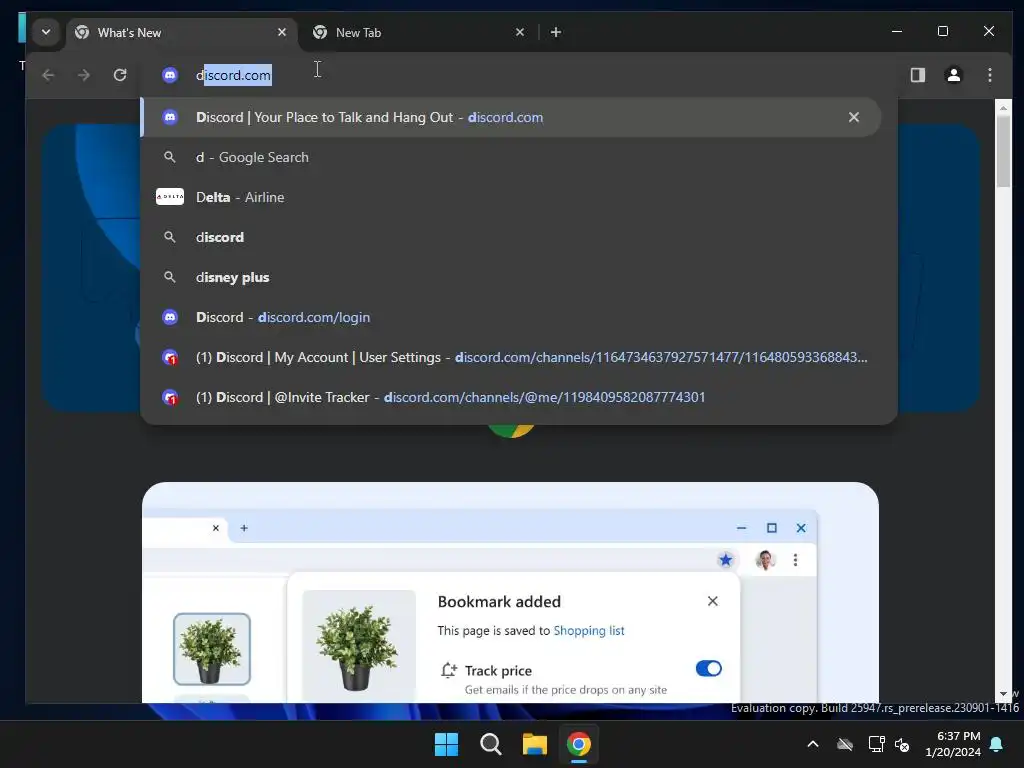Screen dimensions: 1024x768
Task: Click the browser back arrow
Action: coord(48,75)
